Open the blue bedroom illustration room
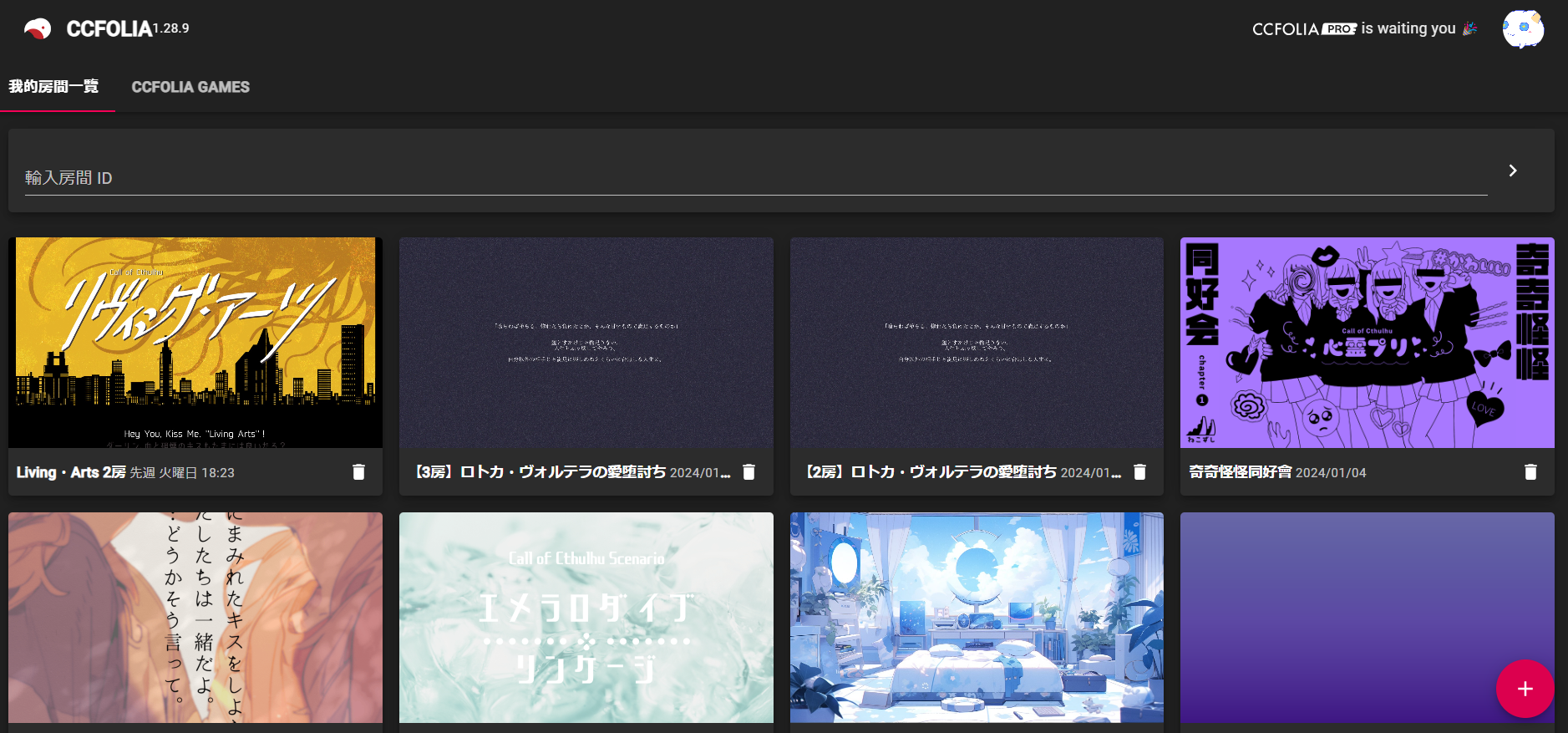The height and width of the screenshot is (733, 1568). [977, 618]
